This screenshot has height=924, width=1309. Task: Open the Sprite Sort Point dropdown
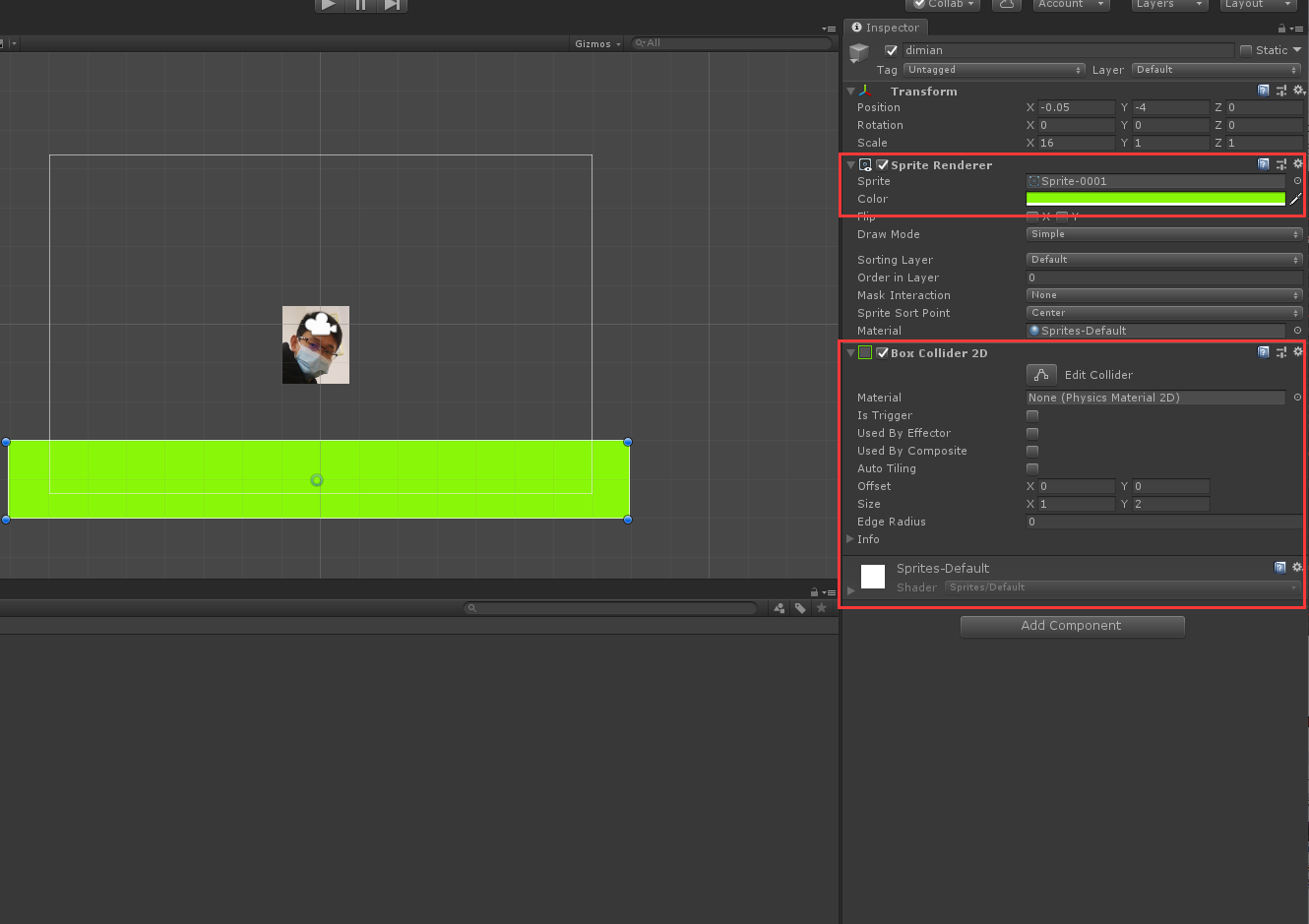1164,313
